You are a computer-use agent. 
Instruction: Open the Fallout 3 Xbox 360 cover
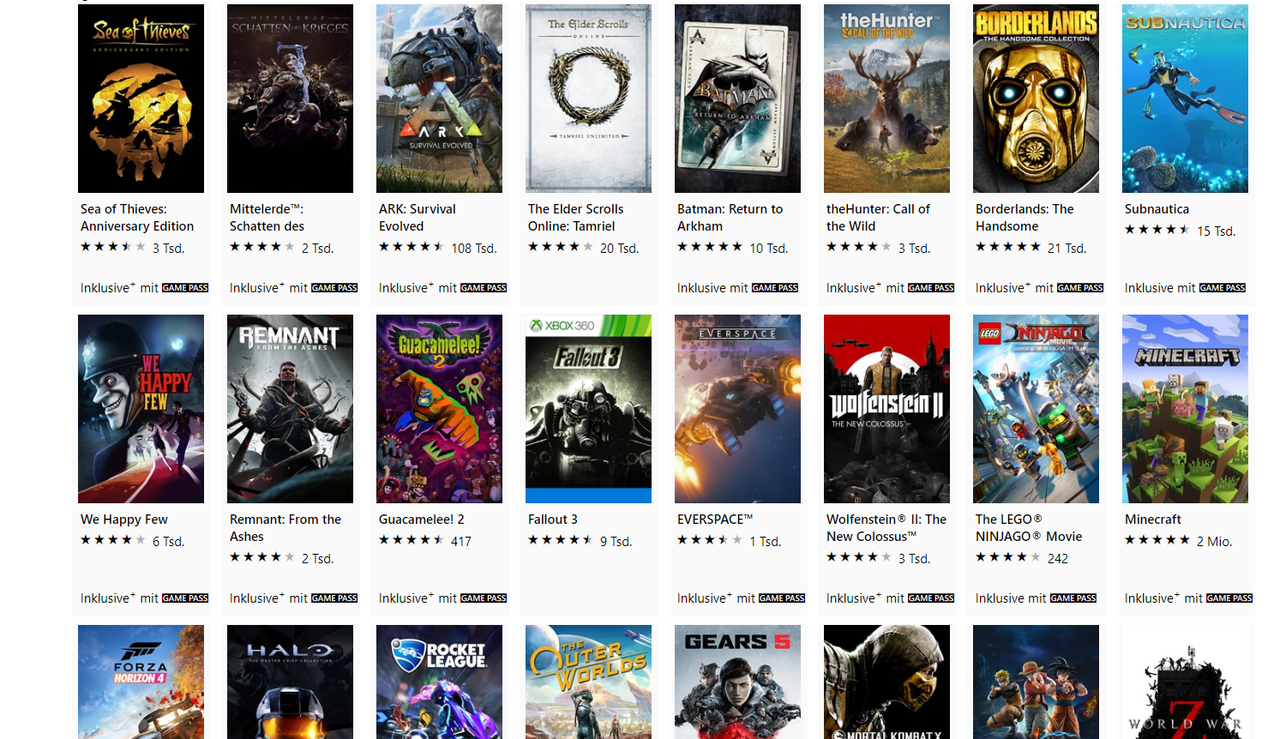click(588, 409)
